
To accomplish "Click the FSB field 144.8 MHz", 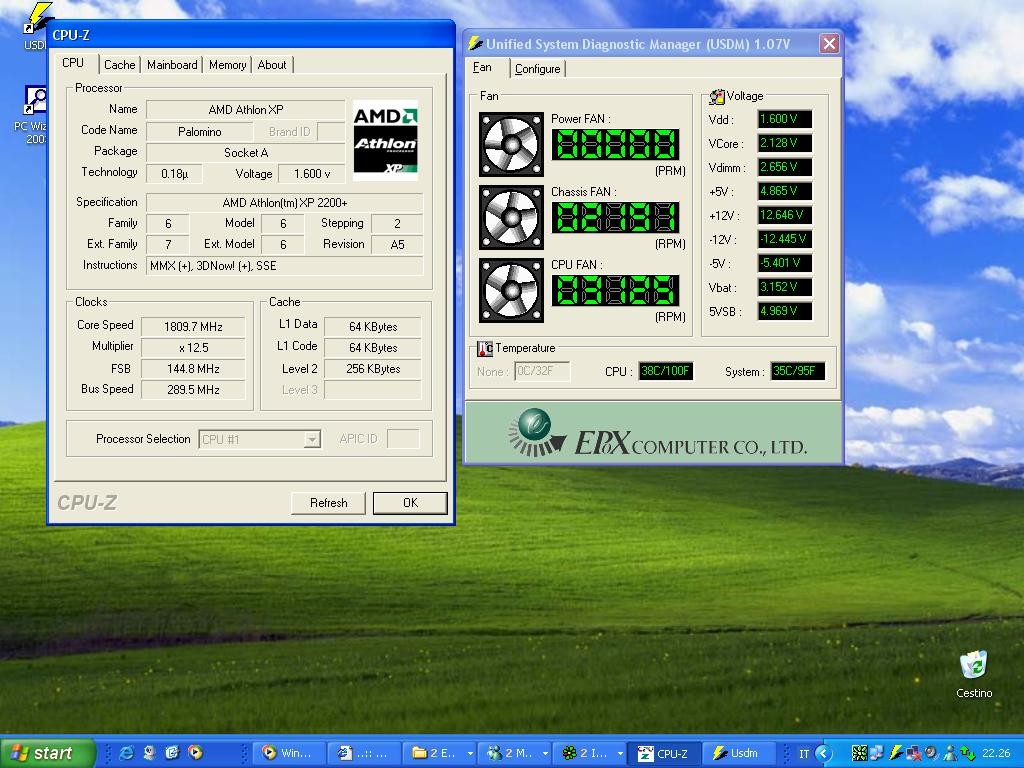I will click(193, 368).
